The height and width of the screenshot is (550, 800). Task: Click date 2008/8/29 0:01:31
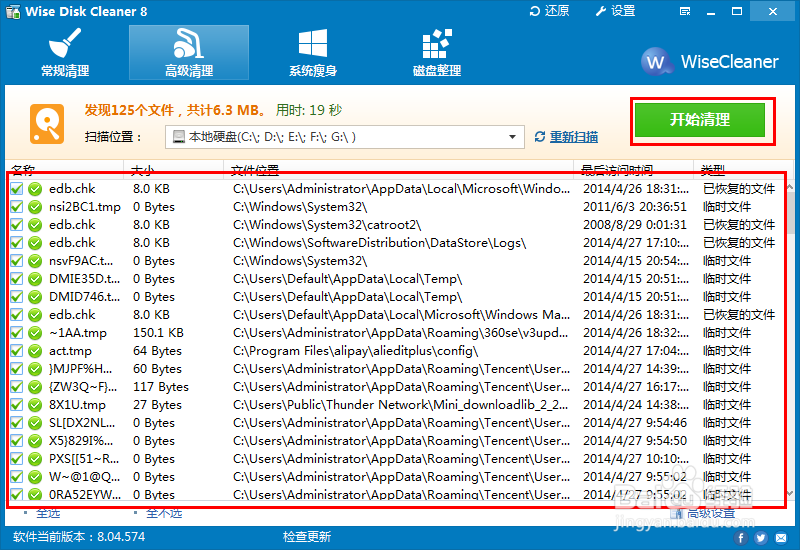tap(635, 225)
